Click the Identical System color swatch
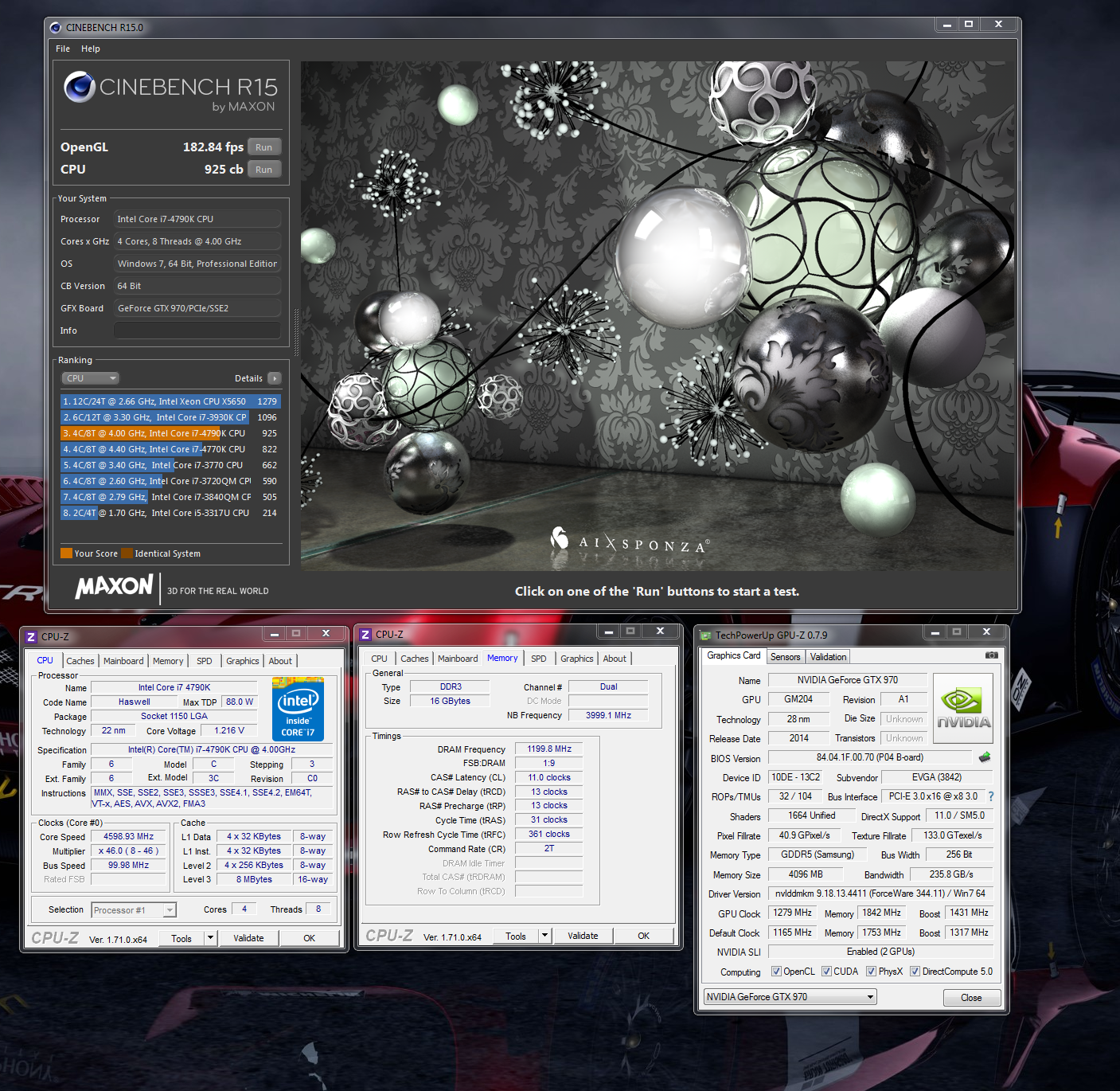The width and height of the screenshot is (1120, 1091). 127,553
